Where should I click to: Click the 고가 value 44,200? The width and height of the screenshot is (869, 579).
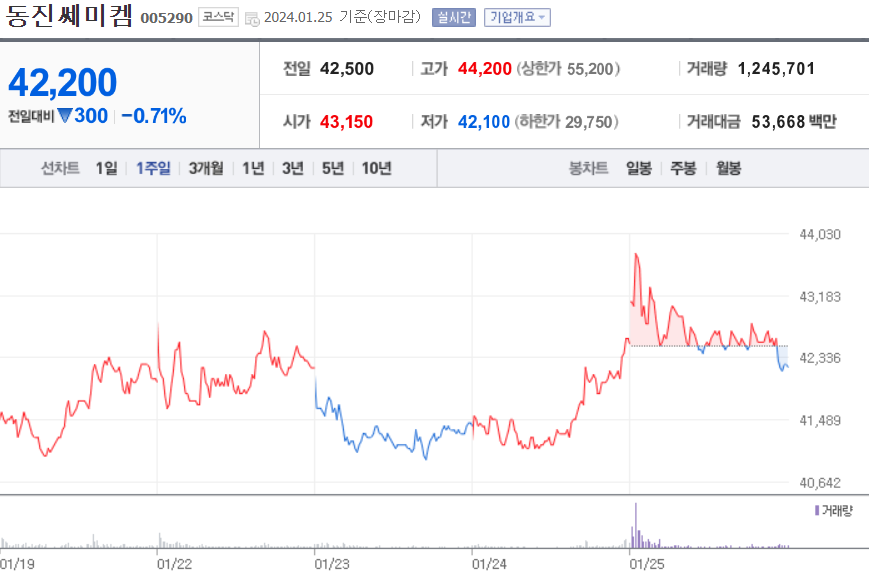click(x=484, y=69)
